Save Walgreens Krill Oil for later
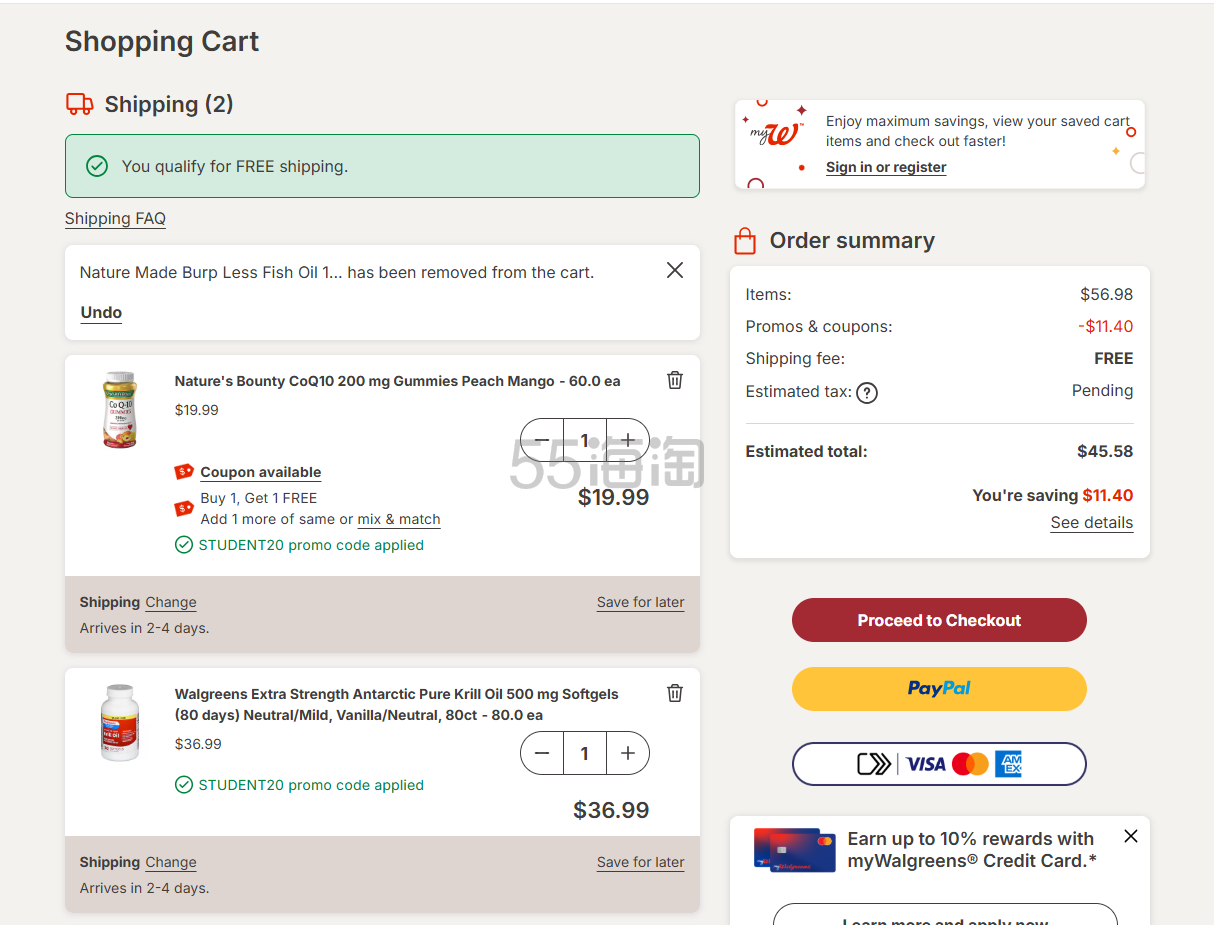Screen dimensions: 1214x925 pyautogui.click(x=641, y=862)
